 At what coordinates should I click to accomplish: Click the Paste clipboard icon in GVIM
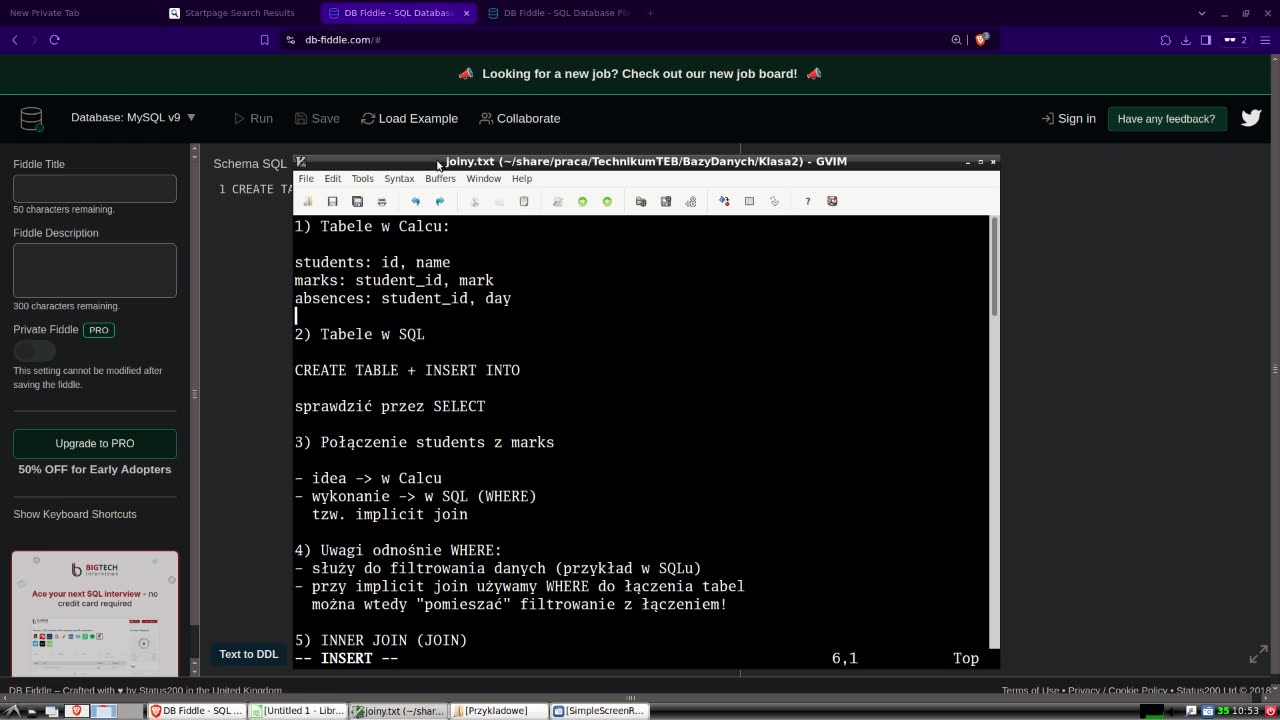tap(523, 201)
